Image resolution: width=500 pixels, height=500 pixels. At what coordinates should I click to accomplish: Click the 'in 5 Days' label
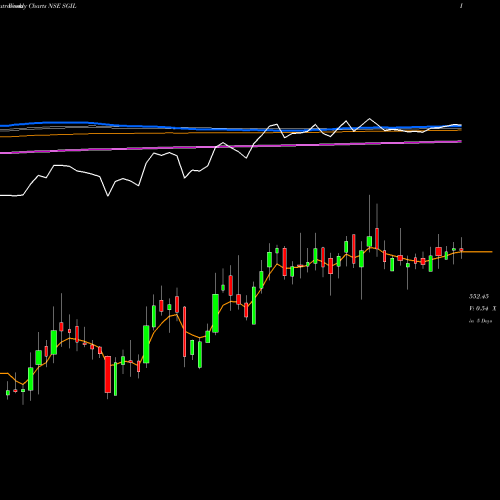tap(480, 321)
